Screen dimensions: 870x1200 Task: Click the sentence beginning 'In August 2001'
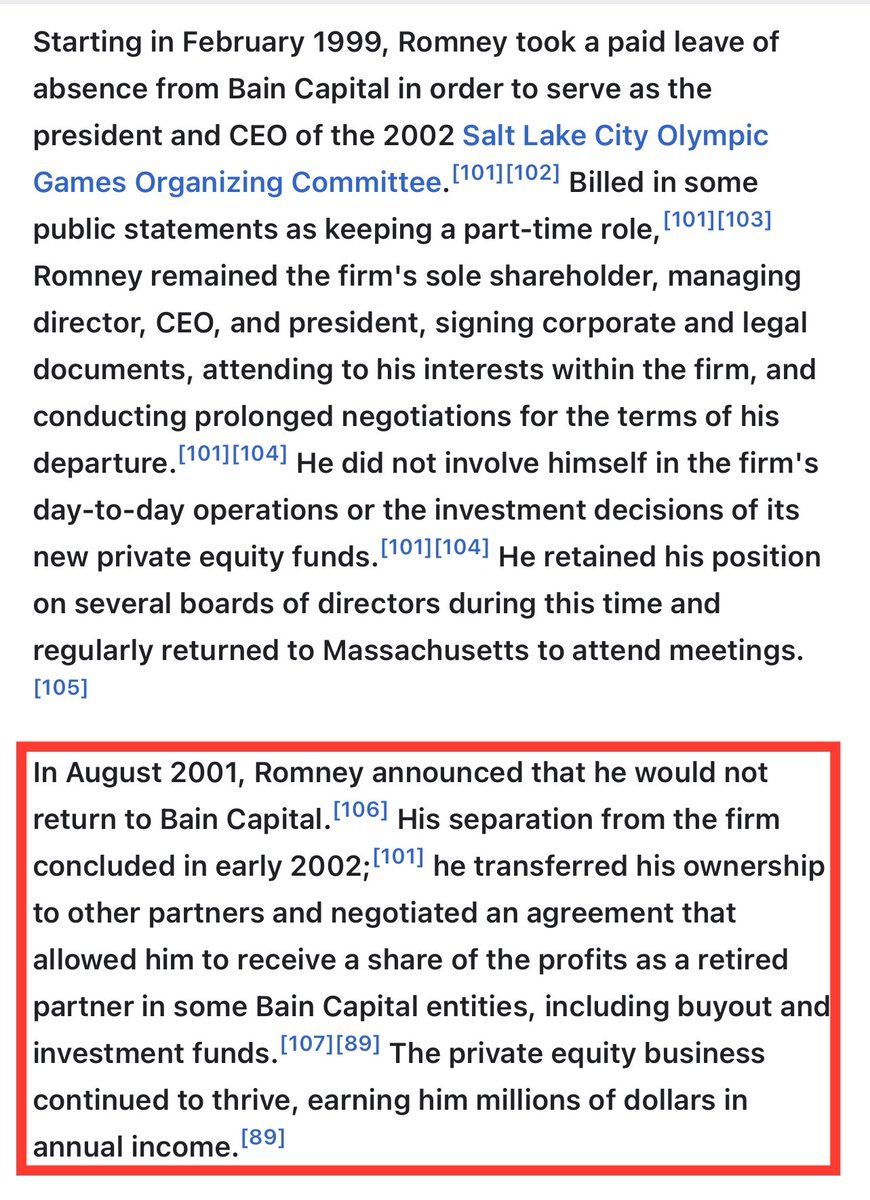[400, 774]
